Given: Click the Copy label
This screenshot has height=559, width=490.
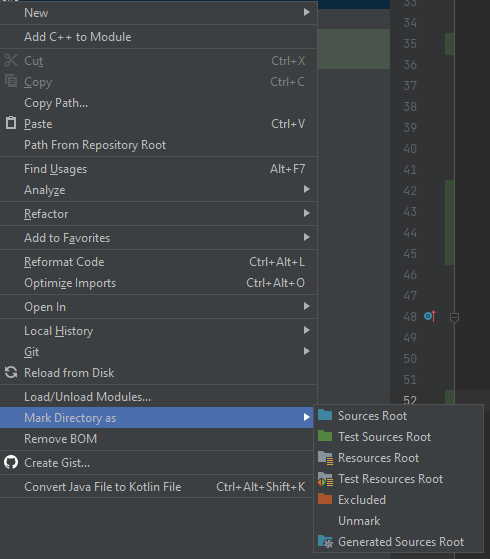Looking at the screenshot, I should 38,82.
